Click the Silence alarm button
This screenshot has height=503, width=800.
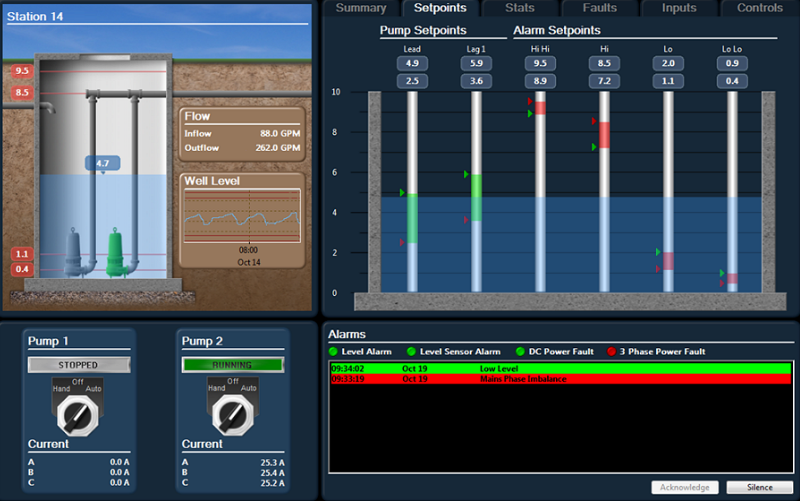tap(760, 487)
